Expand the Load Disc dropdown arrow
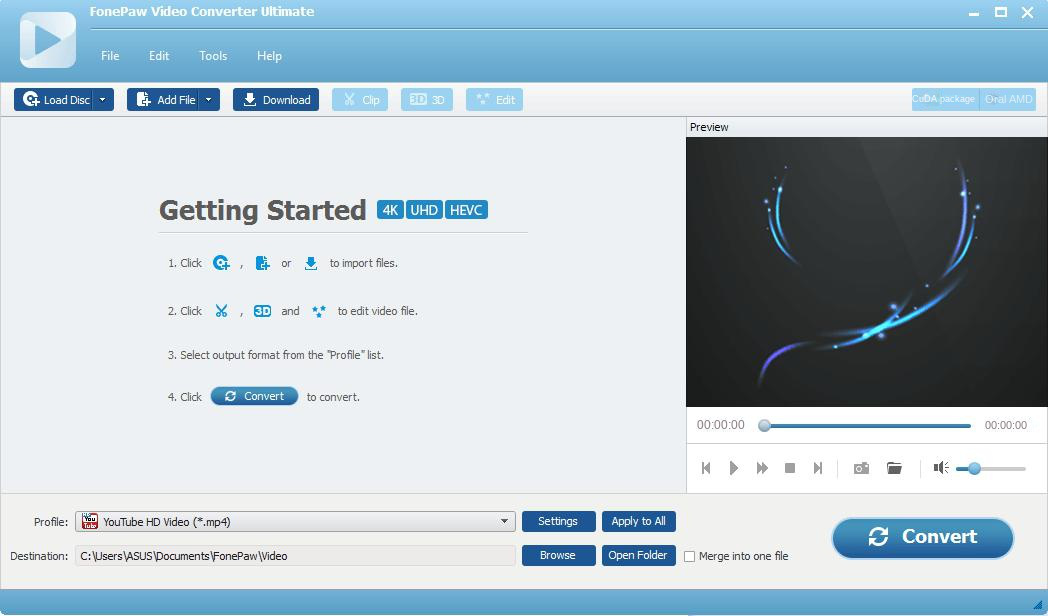 pos(101,99)
